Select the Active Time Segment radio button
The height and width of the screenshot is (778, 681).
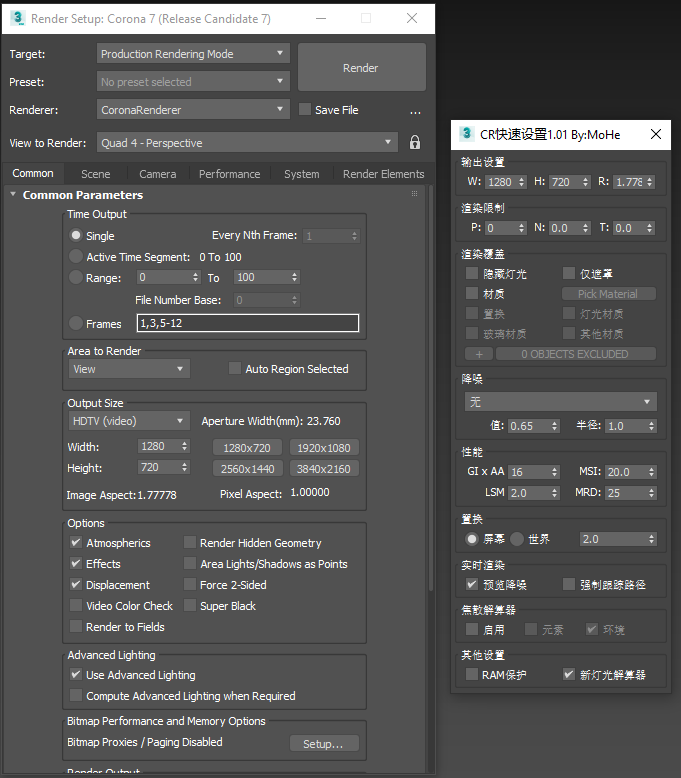click(x=76, y=257)
